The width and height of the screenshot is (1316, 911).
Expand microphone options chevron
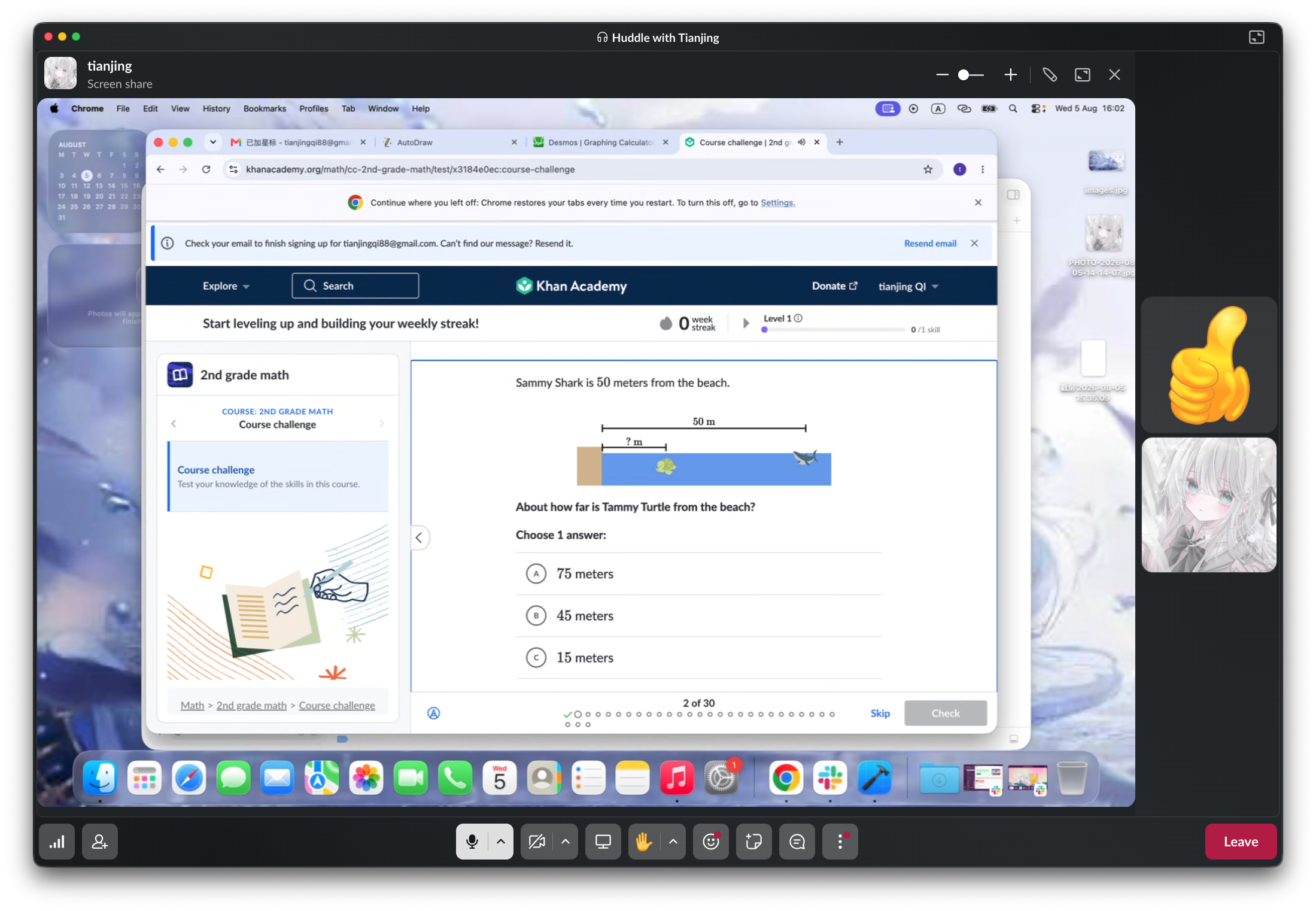(x=501, y=842)
